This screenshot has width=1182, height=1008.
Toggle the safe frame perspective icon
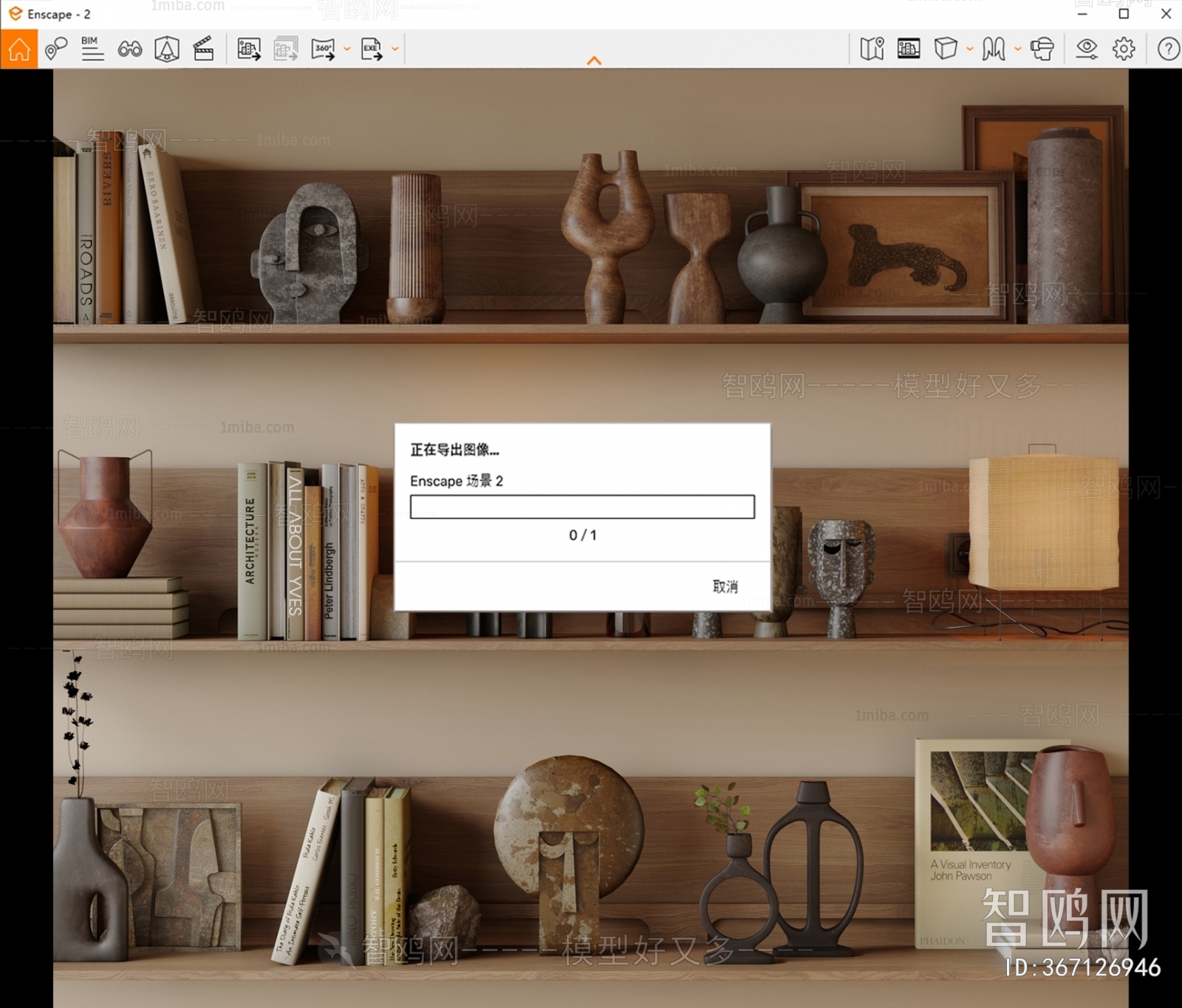tap(167, 49)
